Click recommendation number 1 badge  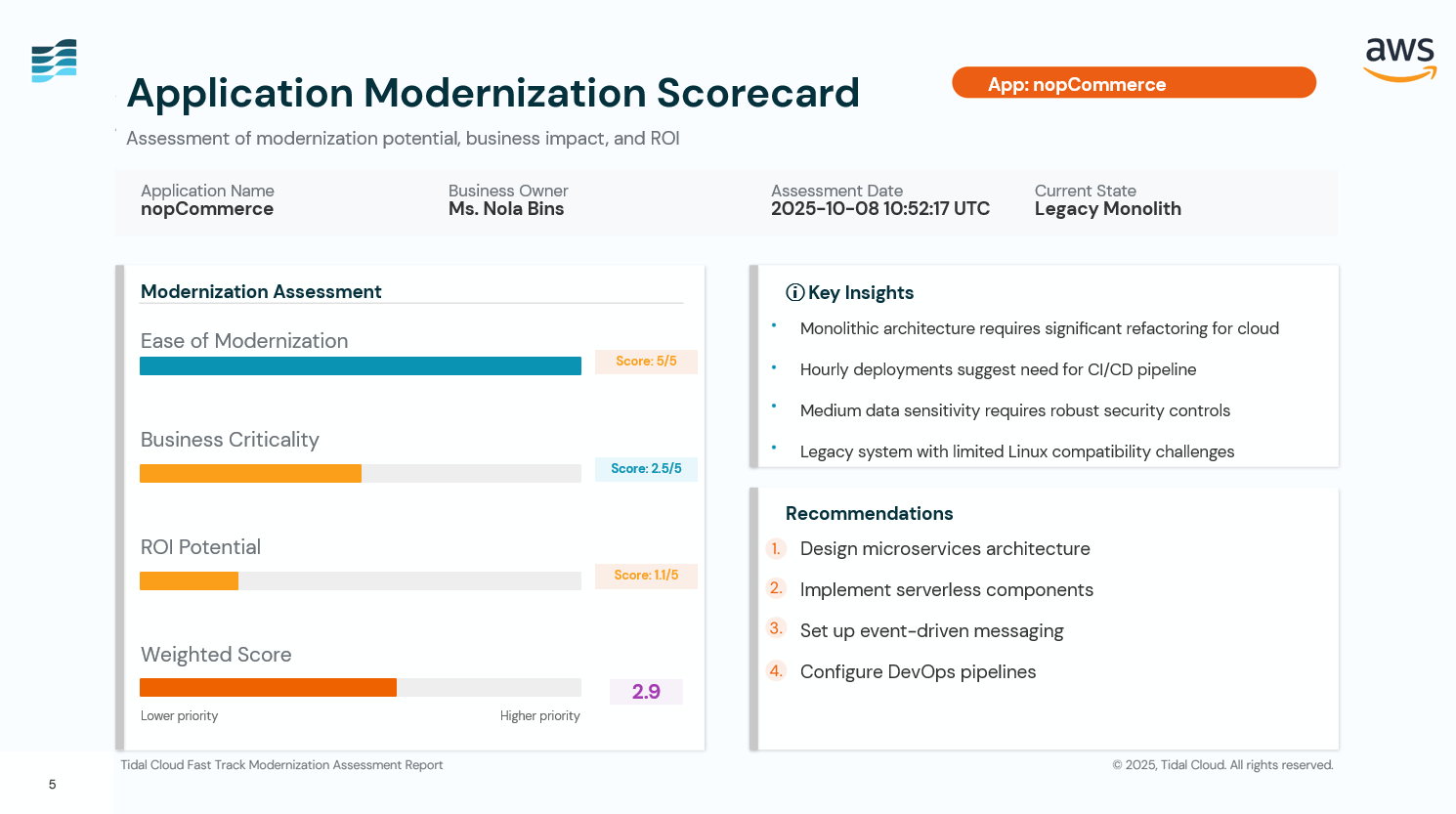[776, 549]
